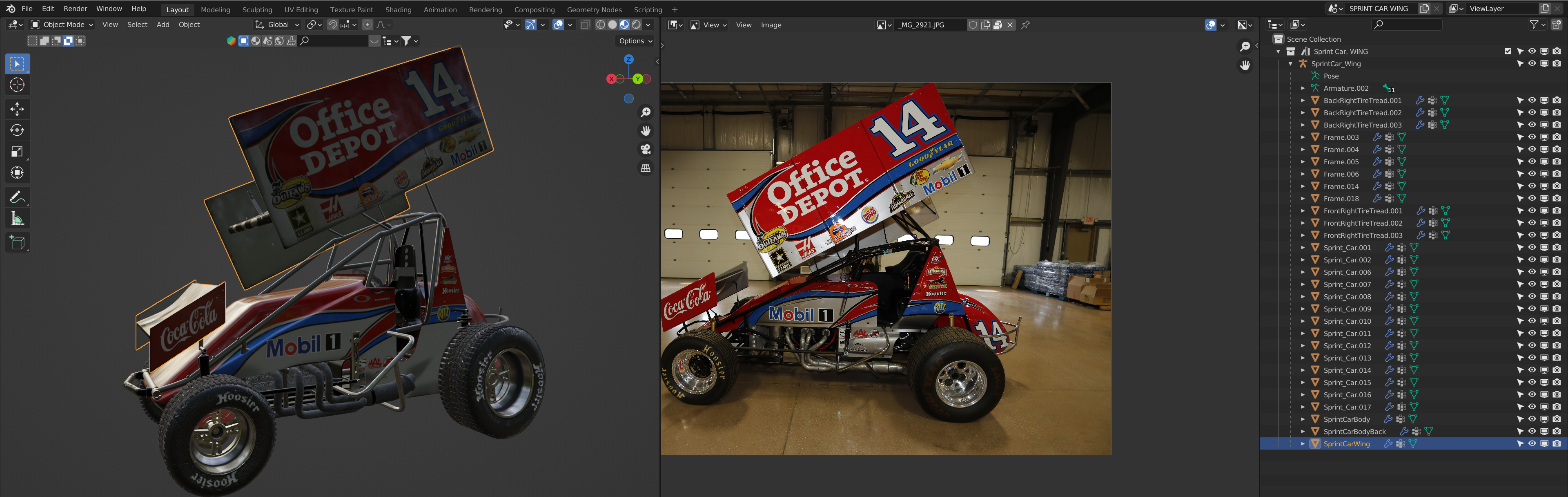Hide Frame.003 using its eye icon
1568x497 pixels.
tap(1532, 137)
